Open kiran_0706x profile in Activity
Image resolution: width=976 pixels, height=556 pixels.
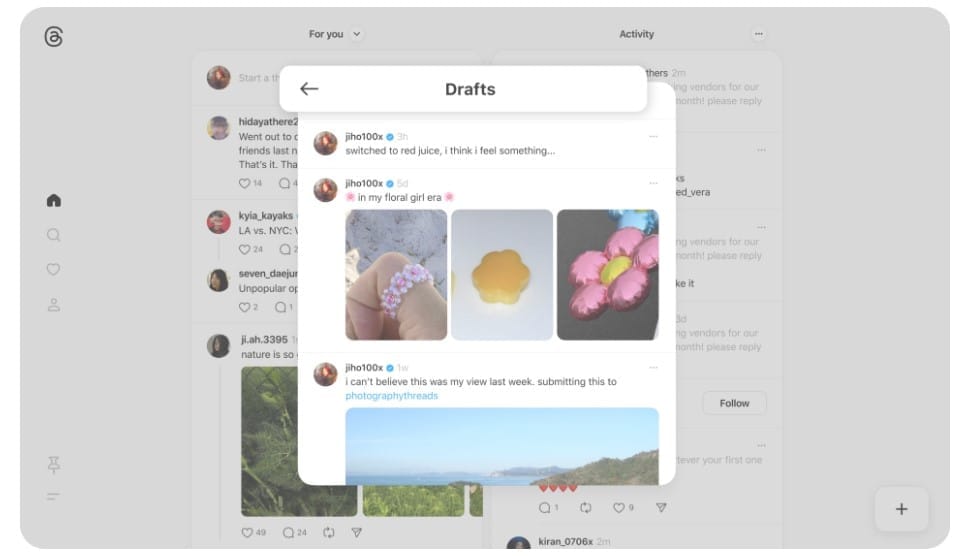[x=565, y=542]
